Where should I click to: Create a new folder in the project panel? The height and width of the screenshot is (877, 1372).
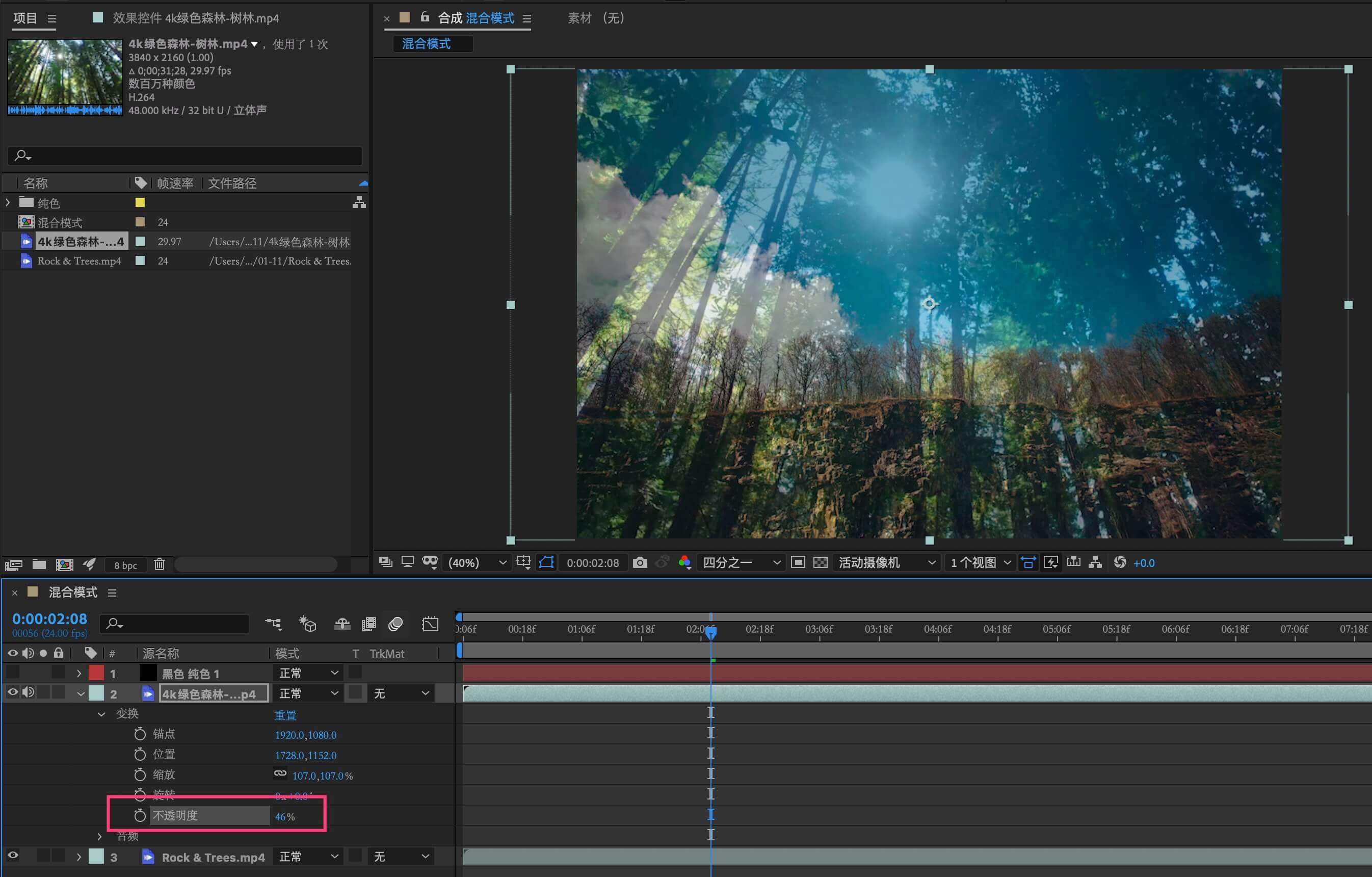point(39,565)
